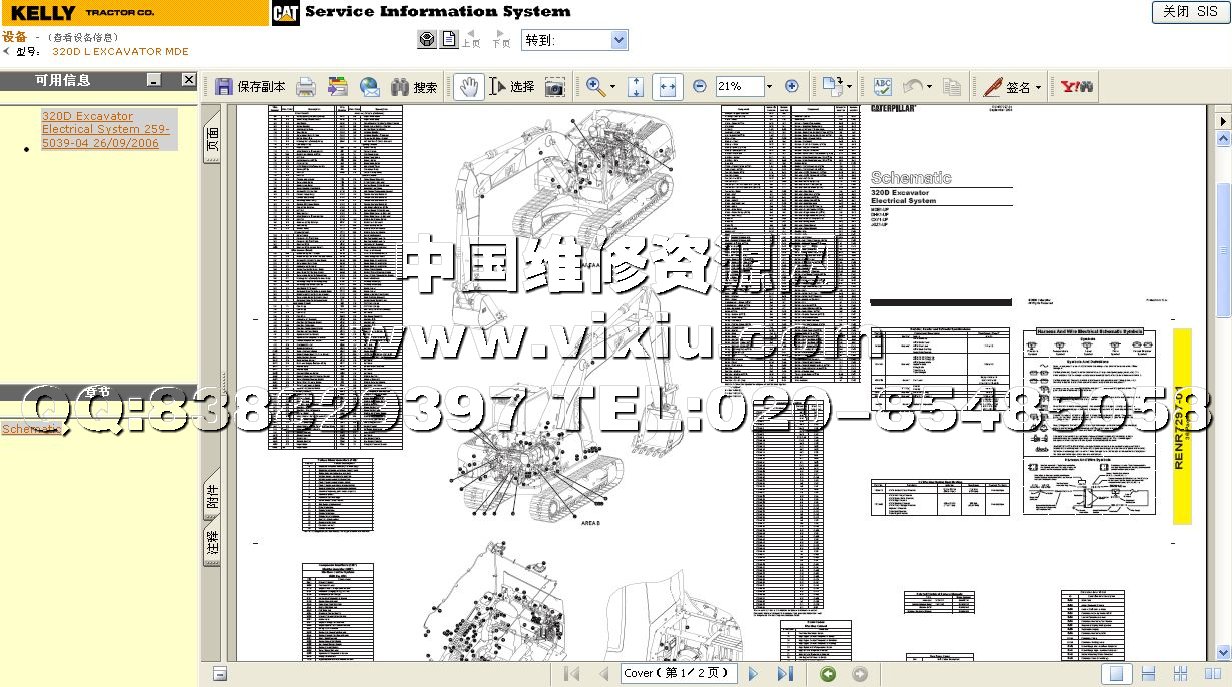Click the 关闭 SIS close button
Screen dimensions: 1232x687
pos(1190,12)
